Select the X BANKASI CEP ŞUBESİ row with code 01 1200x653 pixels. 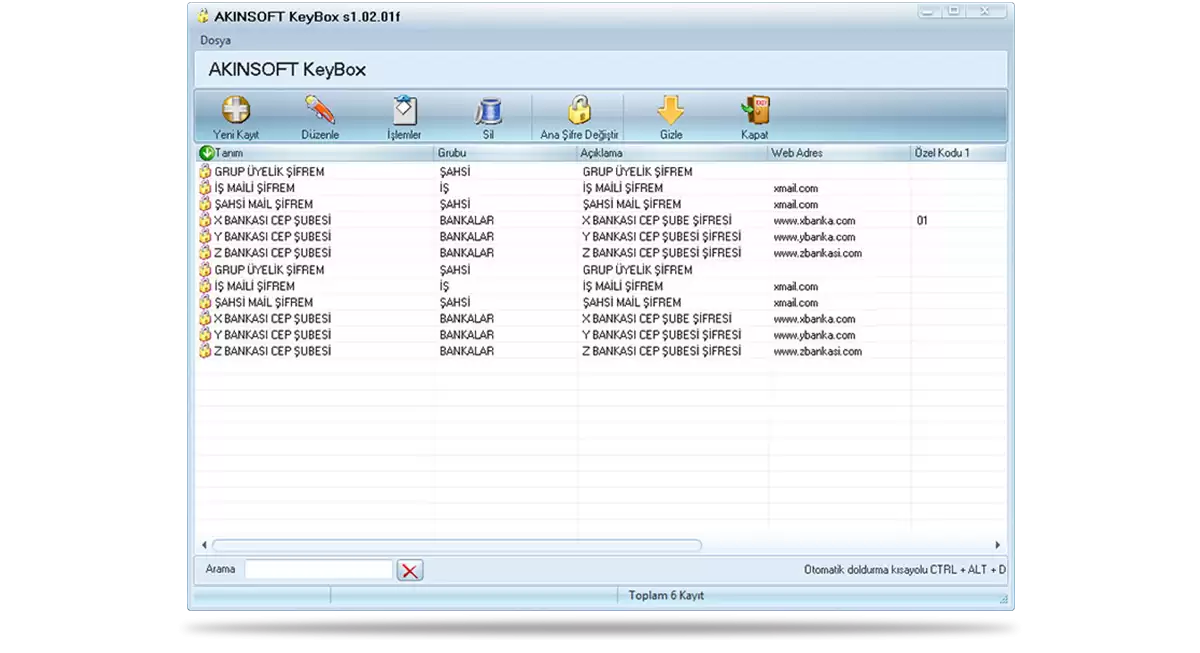coord(272,220)
